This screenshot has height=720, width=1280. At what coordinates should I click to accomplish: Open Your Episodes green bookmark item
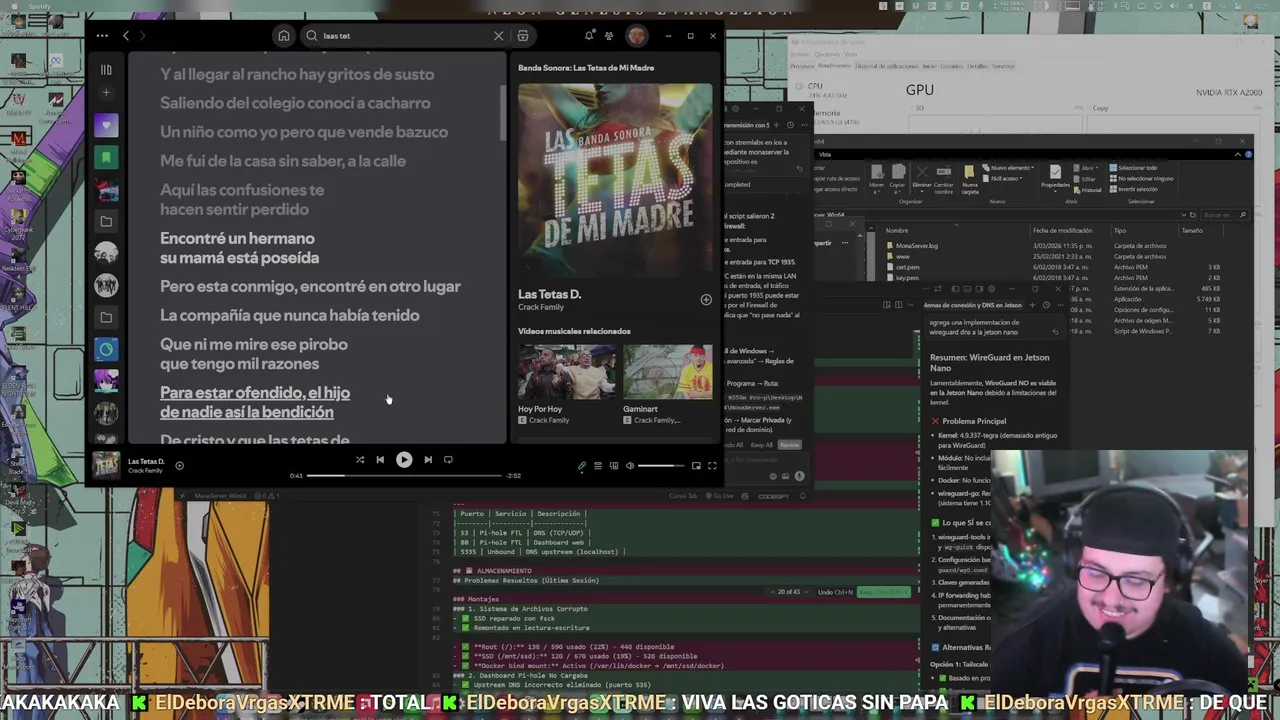pos(106,157)
